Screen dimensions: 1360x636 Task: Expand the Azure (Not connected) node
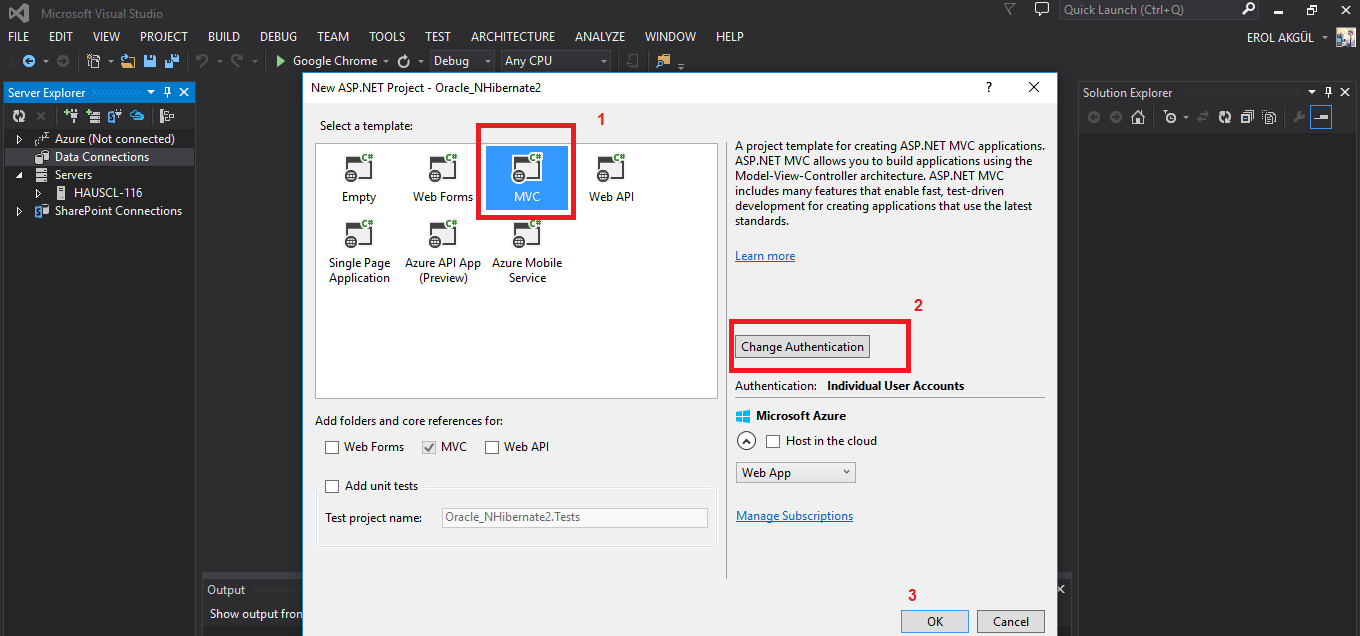19,139
